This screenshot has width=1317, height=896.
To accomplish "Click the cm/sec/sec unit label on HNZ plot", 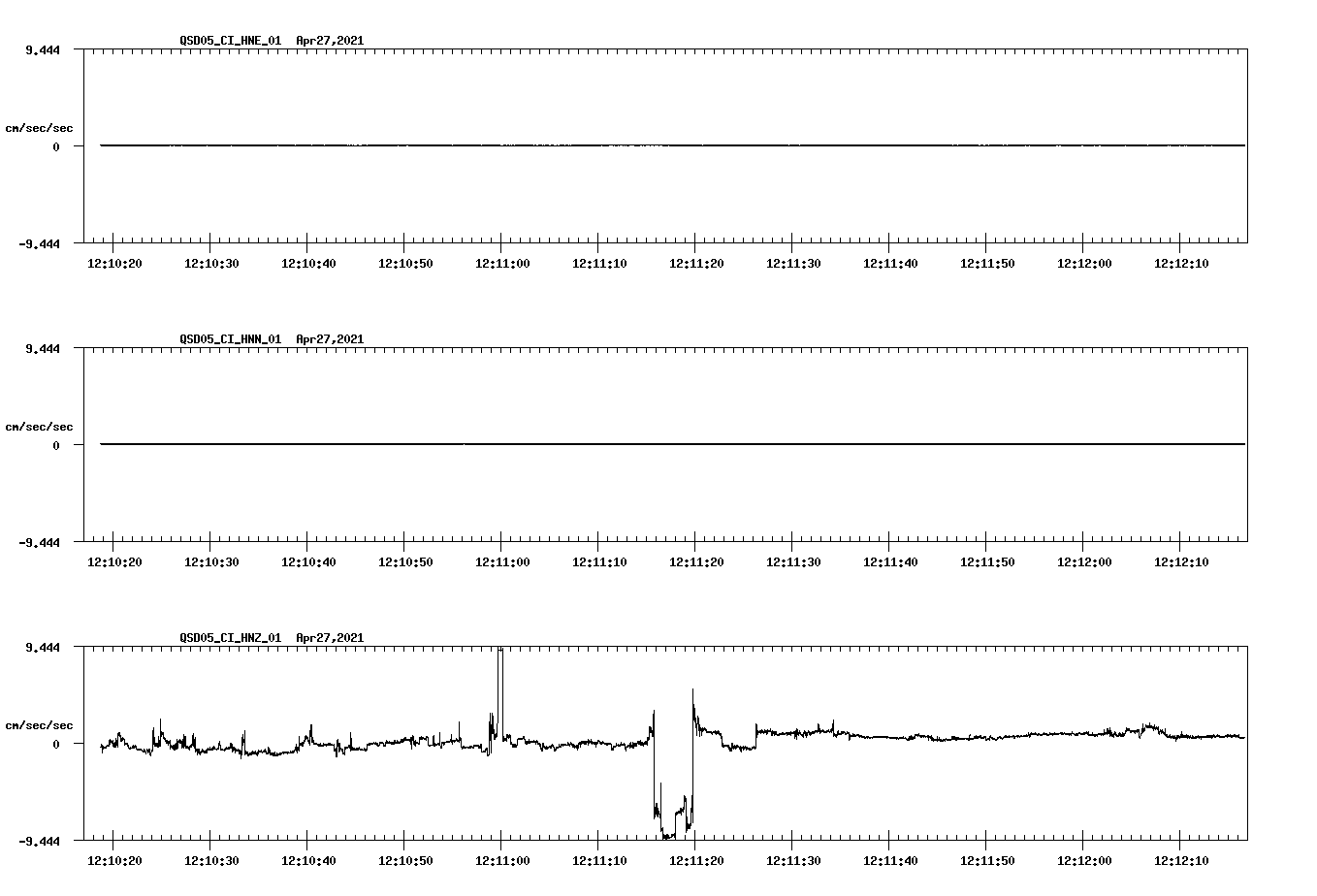I will pyautogui.click(x=41, y=724).
